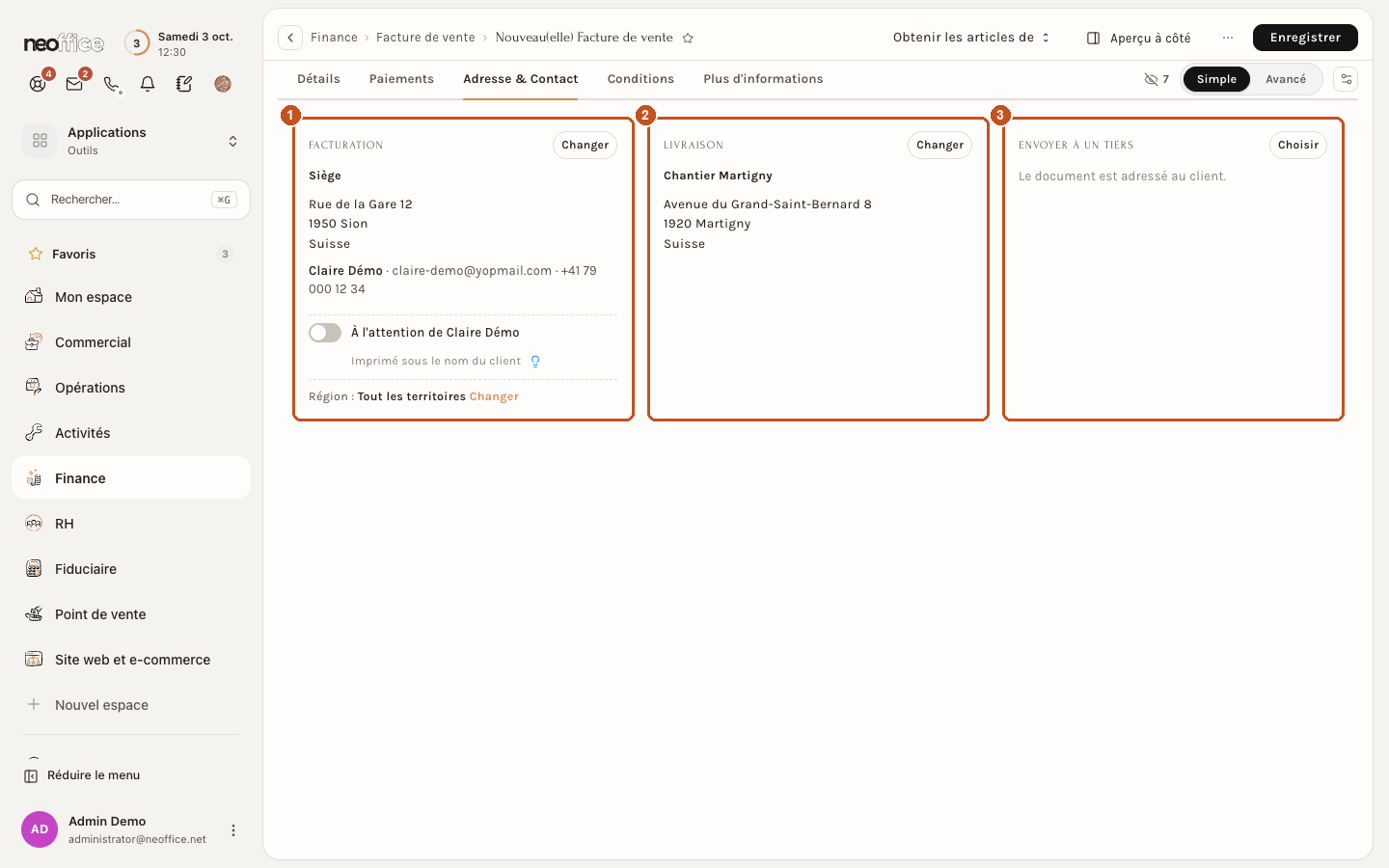
Task: Open the notifications bell
Action: [148, 84]
